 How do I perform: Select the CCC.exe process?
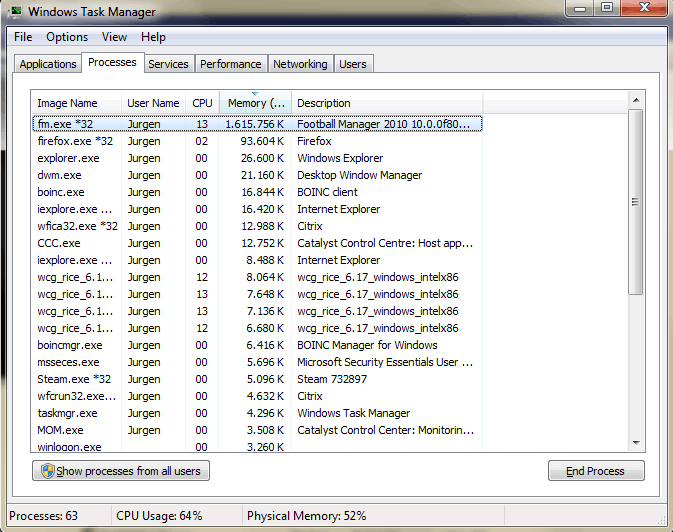(x=257, y=243)
